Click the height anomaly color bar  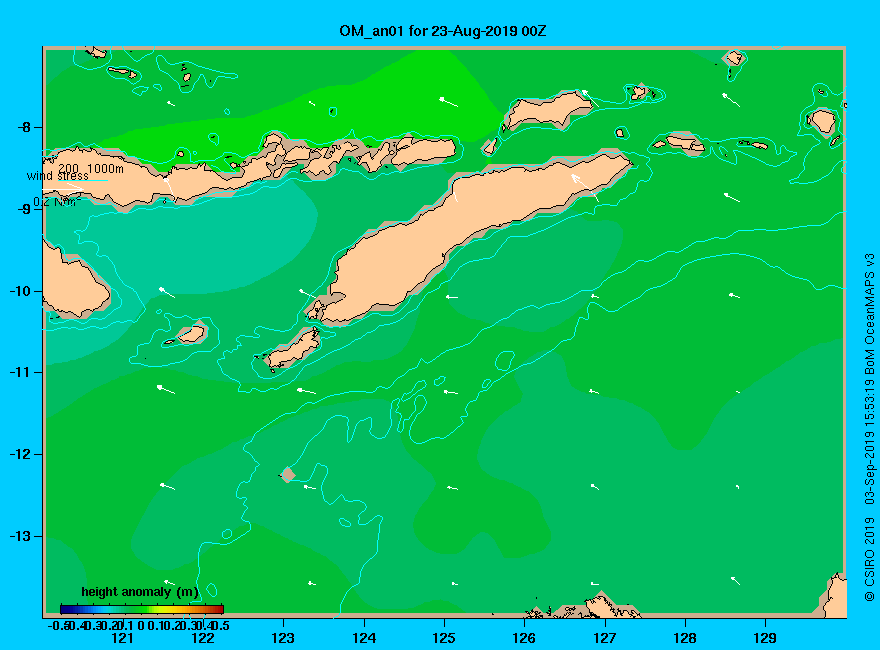coord(142,609)
